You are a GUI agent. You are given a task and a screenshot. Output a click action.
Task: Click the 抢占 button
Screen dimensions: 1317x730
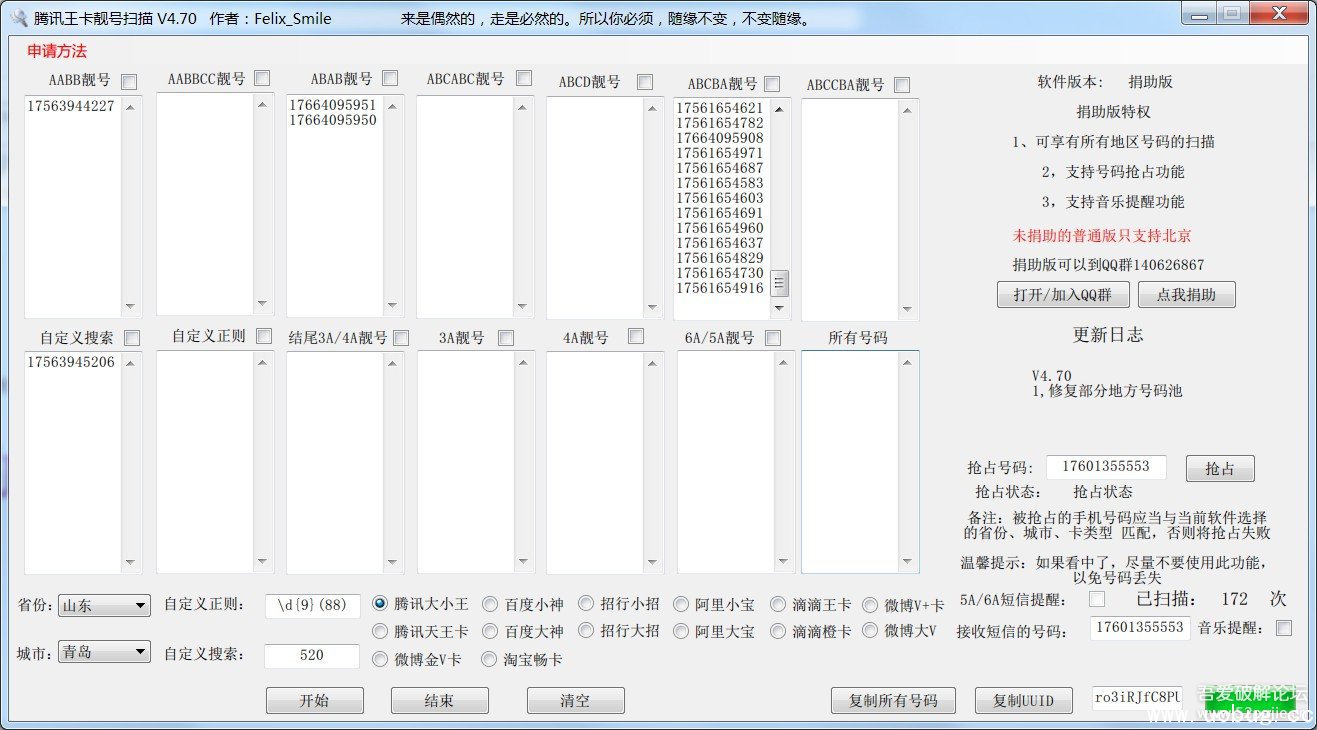tap(1220, 468)
